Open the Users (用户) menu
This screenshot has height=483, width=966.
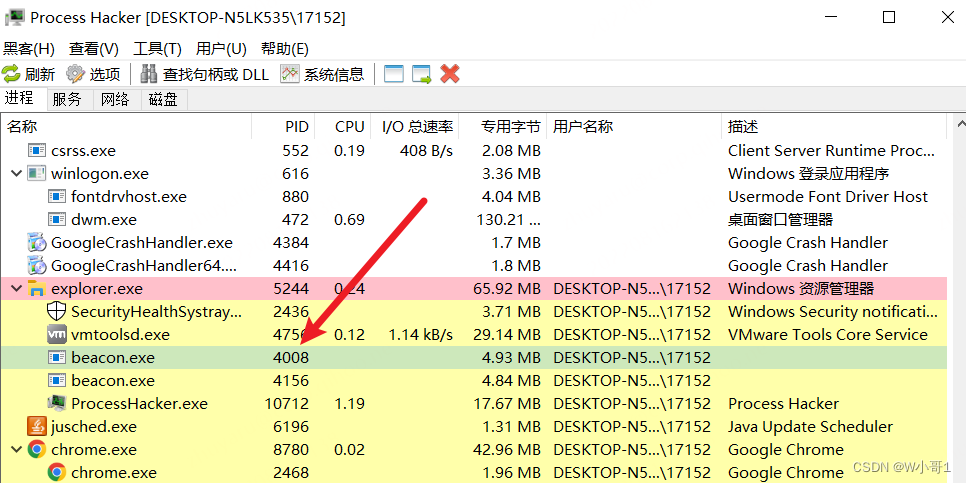click(x=221, y=49)
